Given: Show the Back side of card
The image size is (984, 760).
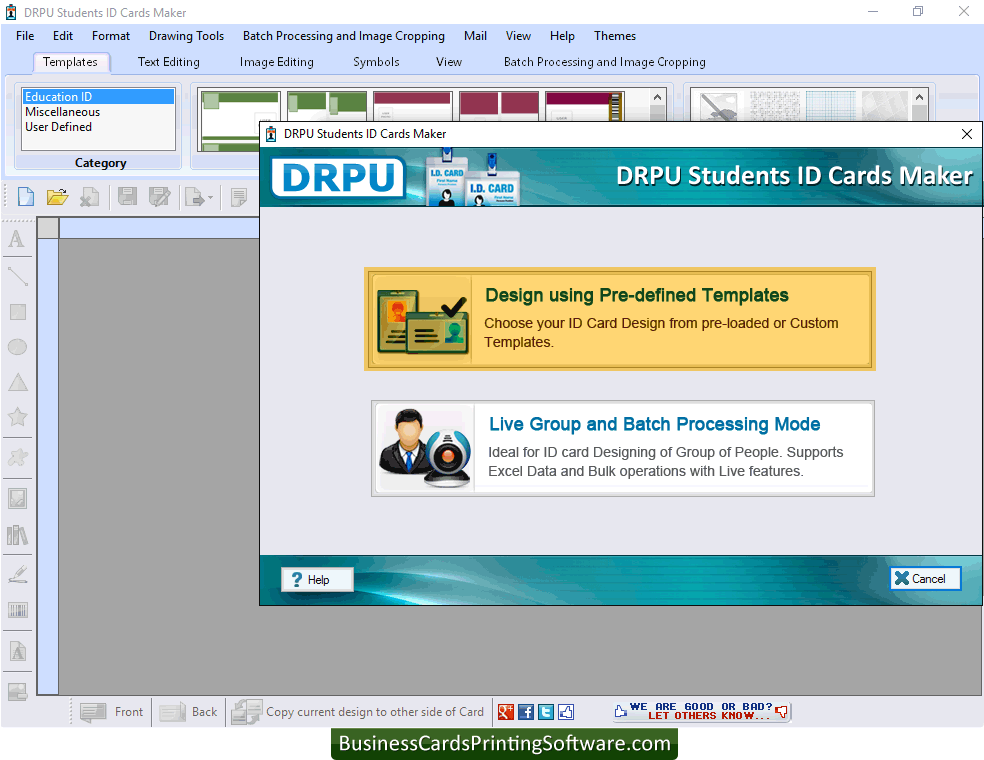Looking at the screenshot, I should 188,712.
